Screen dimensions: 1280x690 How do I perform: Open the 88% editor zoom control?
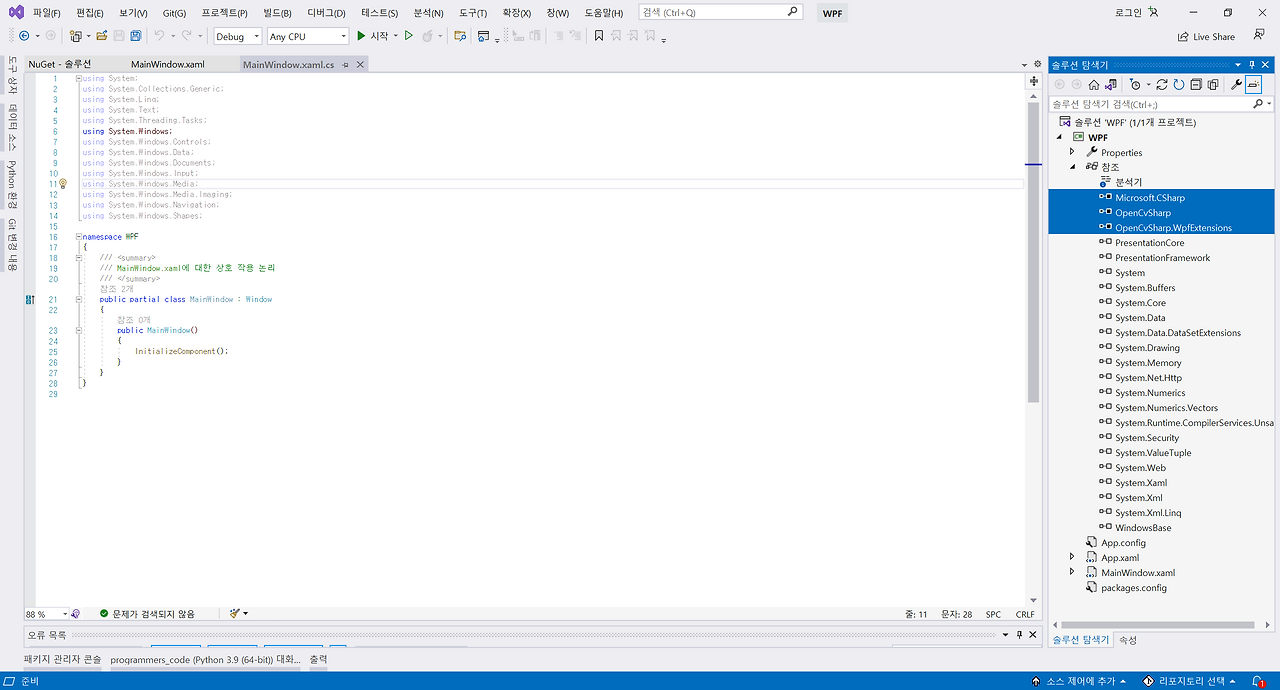point(43,614)
